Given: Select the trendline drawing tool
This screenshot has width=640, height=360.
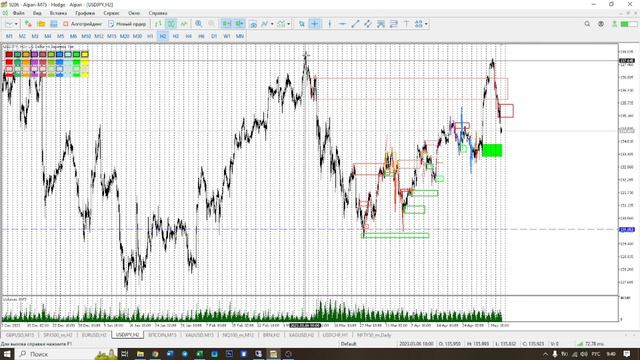Looking at the screenshot, I should tap(355, 24).
